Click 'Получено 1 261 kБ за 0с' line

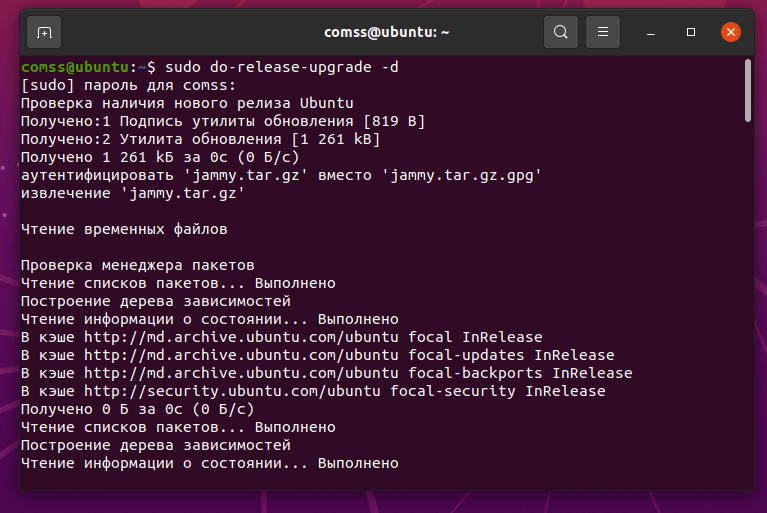coord(160,157)
